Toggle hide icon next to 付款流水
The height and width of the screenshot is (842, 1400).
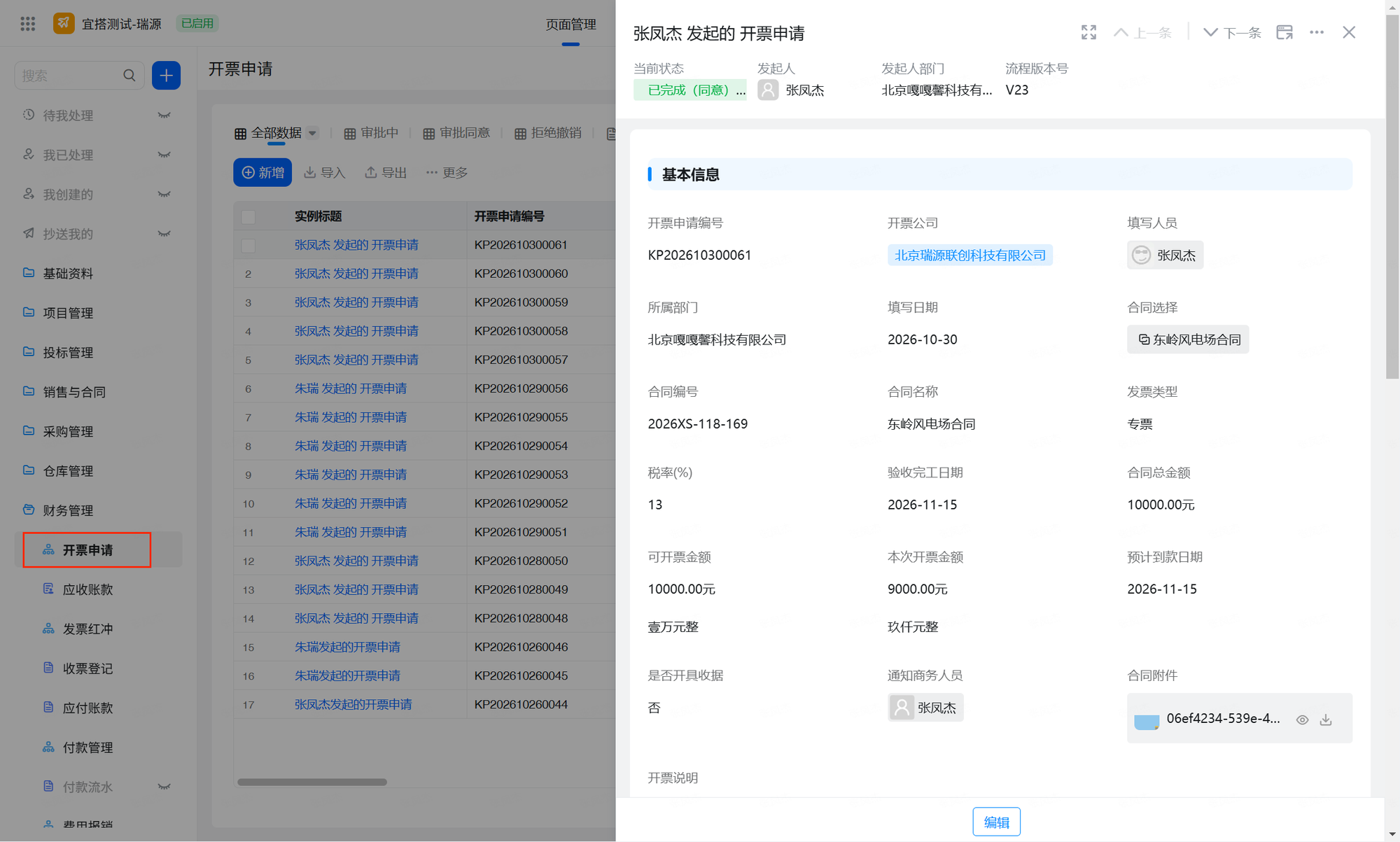coord(164,787)
